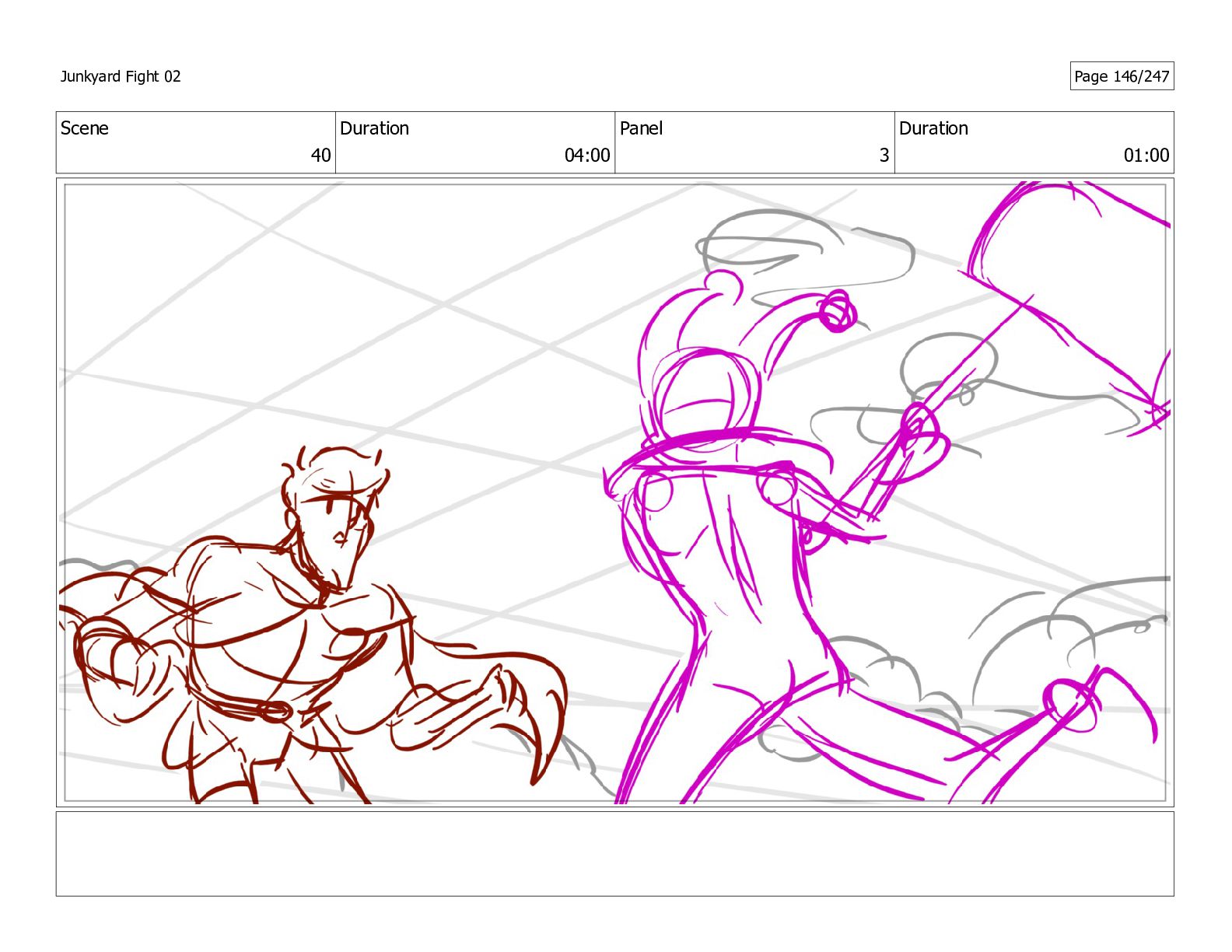
Task: Click the scene duration value '04:00'
Action: [587, 156]
